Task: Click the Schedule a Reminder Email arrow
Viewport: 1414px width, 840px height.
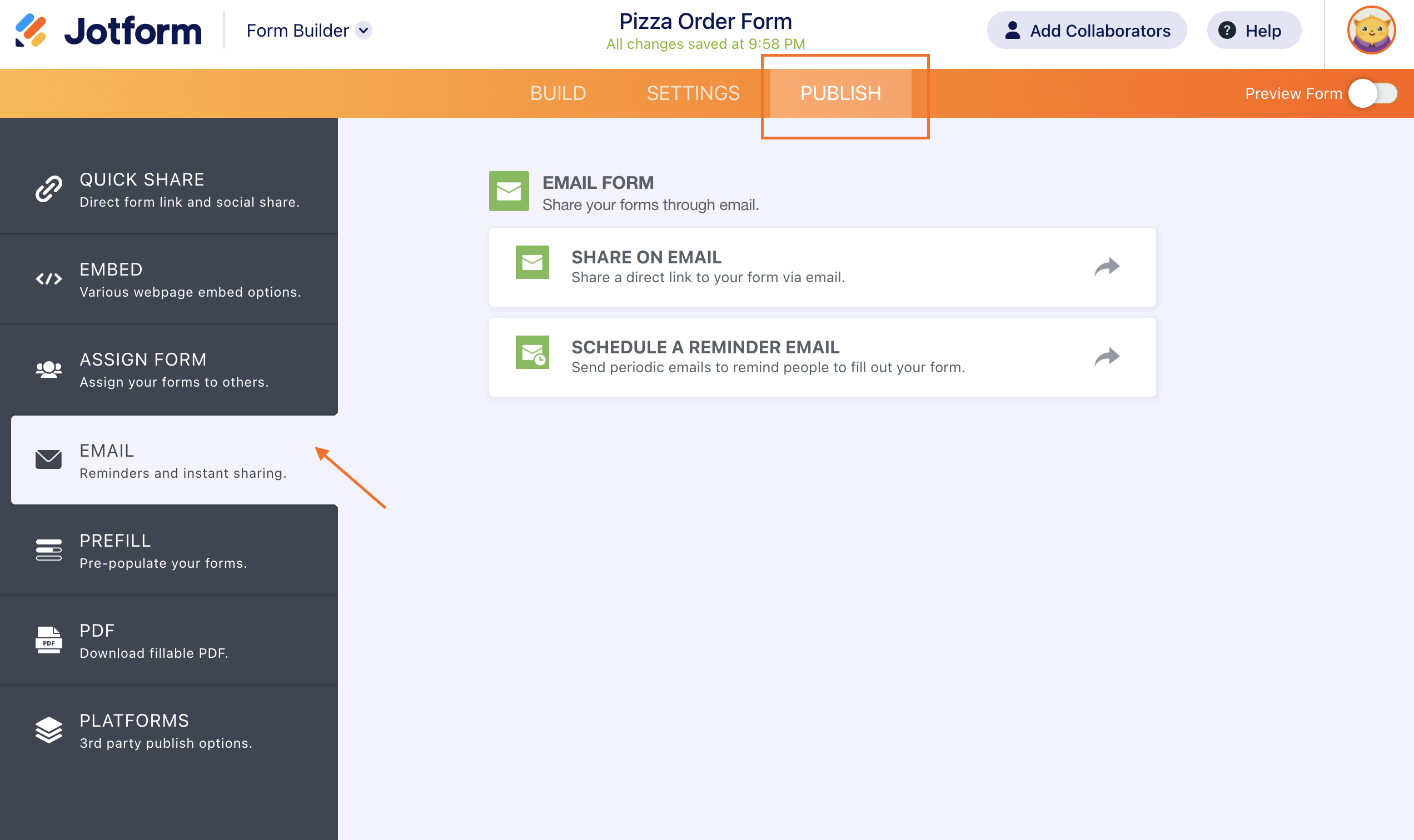Action: (x=1107, y=357)
